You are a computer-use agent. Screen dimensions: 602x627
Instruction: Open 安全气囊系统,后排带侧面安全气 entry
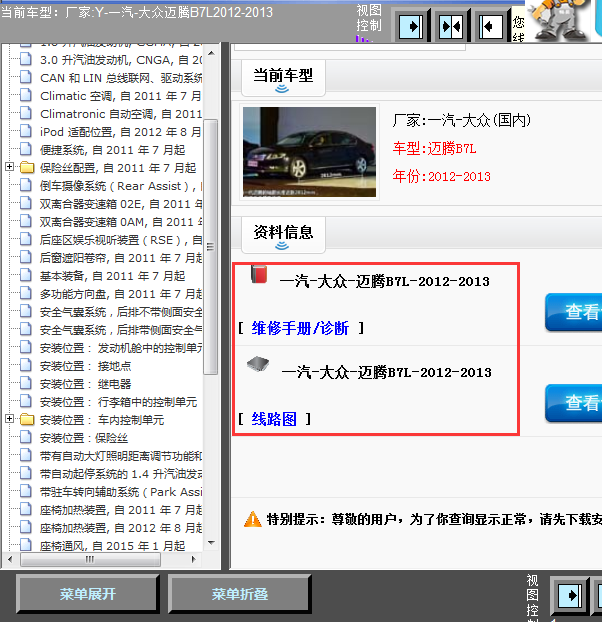121,330
